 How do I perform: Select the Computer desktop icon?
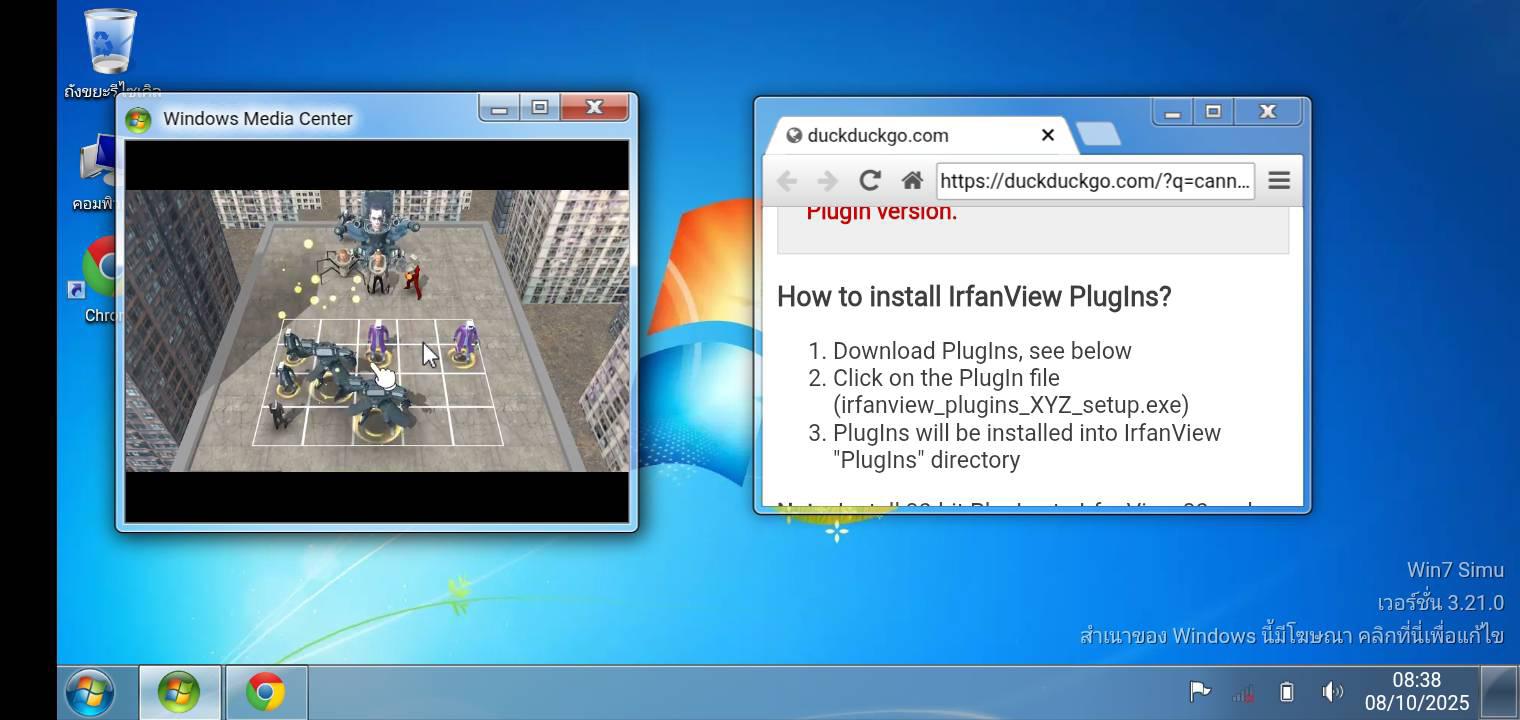pos(98,162)
